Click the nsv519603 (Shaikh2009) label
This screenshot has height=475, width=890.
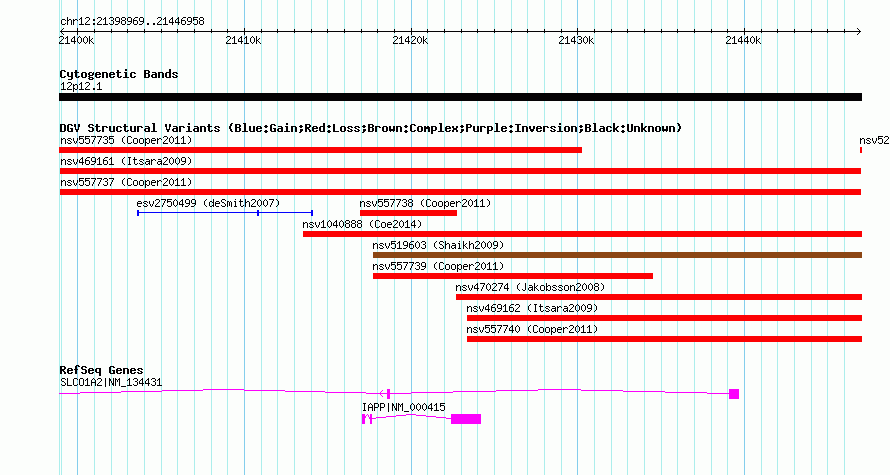click(x=438, y=245)
